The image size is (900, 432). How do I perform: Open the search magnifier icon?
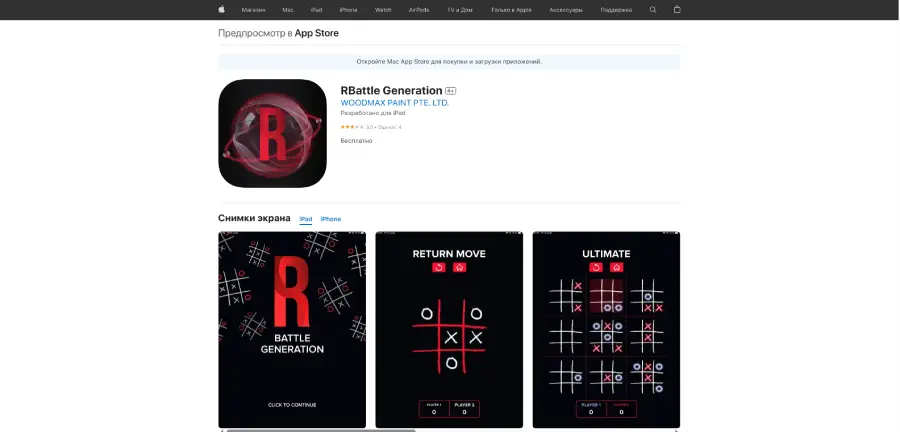tap(653, 10)
